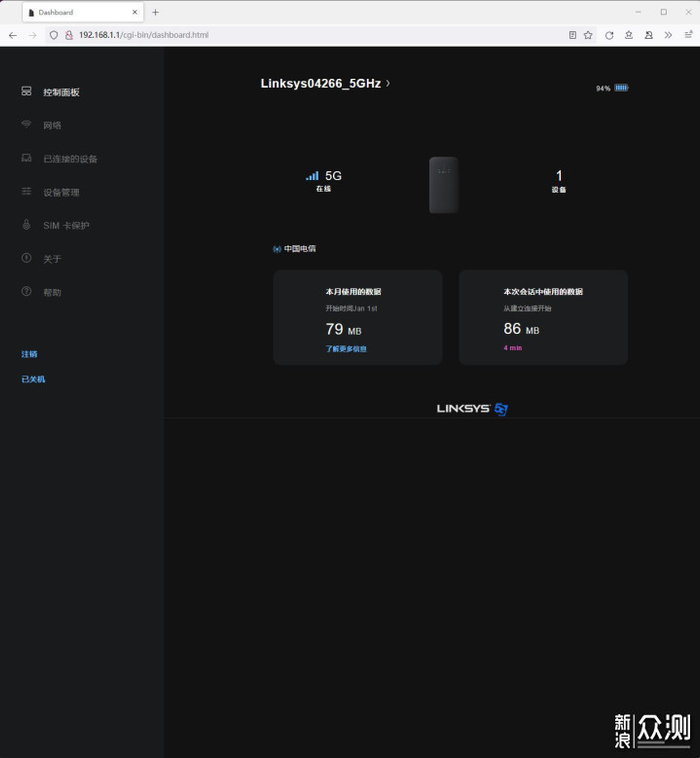Screen dimensions: 700x758
Task: Click the shield tracking protection icon
Action: 54,35
